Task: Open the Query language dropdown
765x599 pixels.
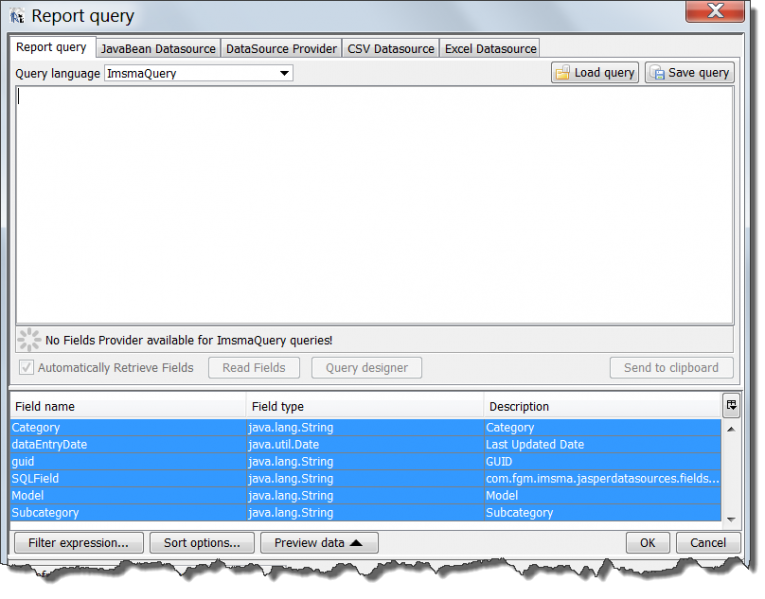Action: [x=284, y=73]
